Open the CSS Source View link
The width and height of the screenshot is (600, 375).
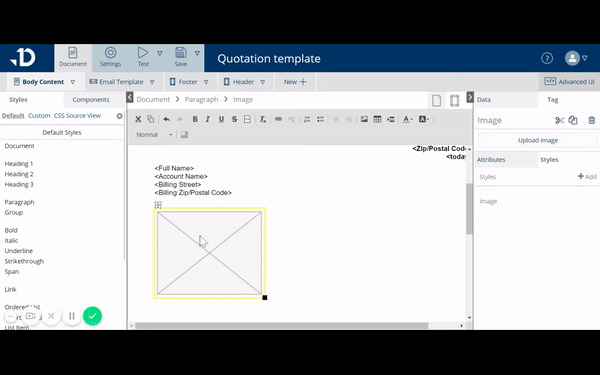tap(77, 116)
